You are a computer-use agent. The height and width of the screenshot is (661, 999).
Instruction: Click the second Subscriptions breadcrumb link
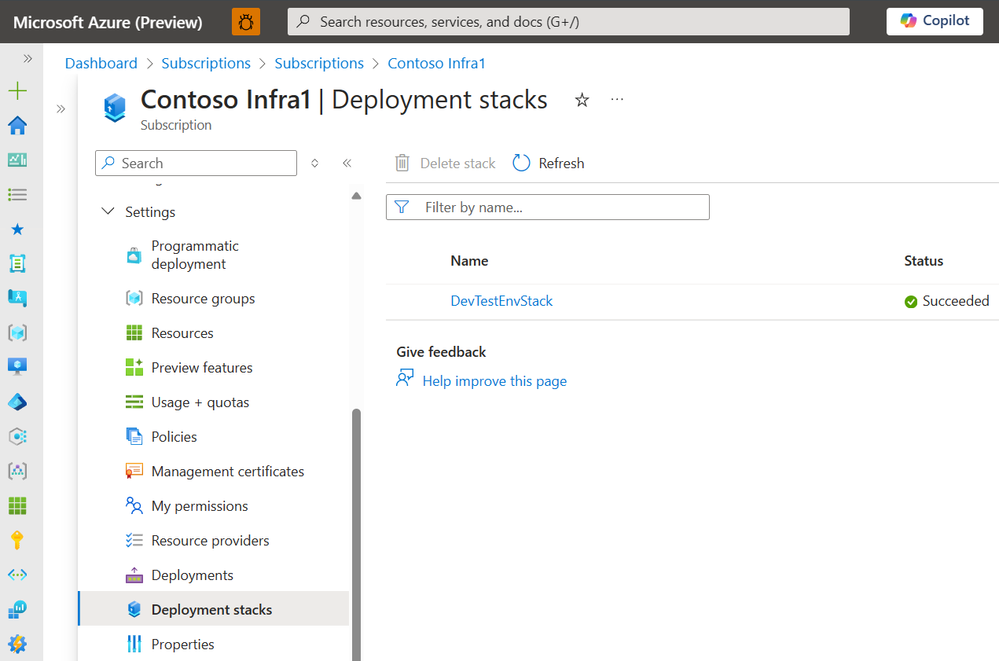click(319, 63)
